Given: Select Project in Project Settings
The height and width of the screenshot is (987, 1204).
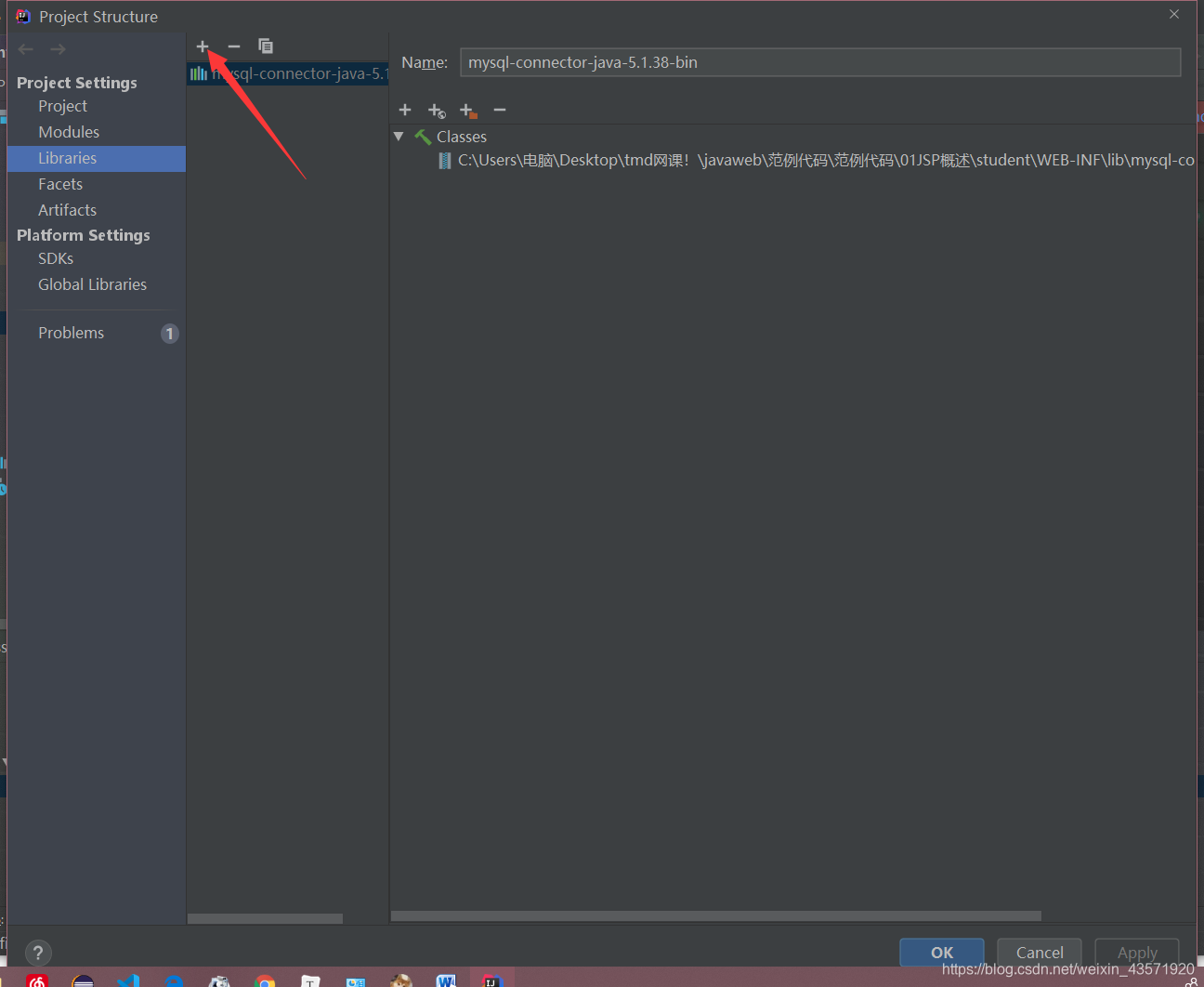Looking at the screenshot, I should (62, 106).
